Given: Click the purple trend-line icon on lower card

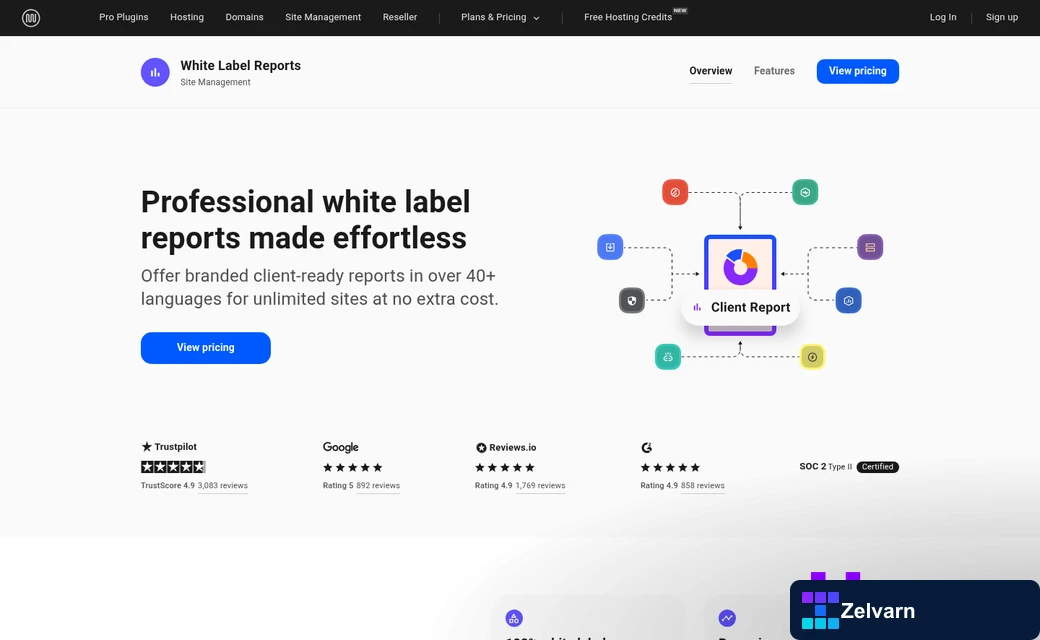Looking at the screenshot, I should pyautogui.click(x=727, y=618).
